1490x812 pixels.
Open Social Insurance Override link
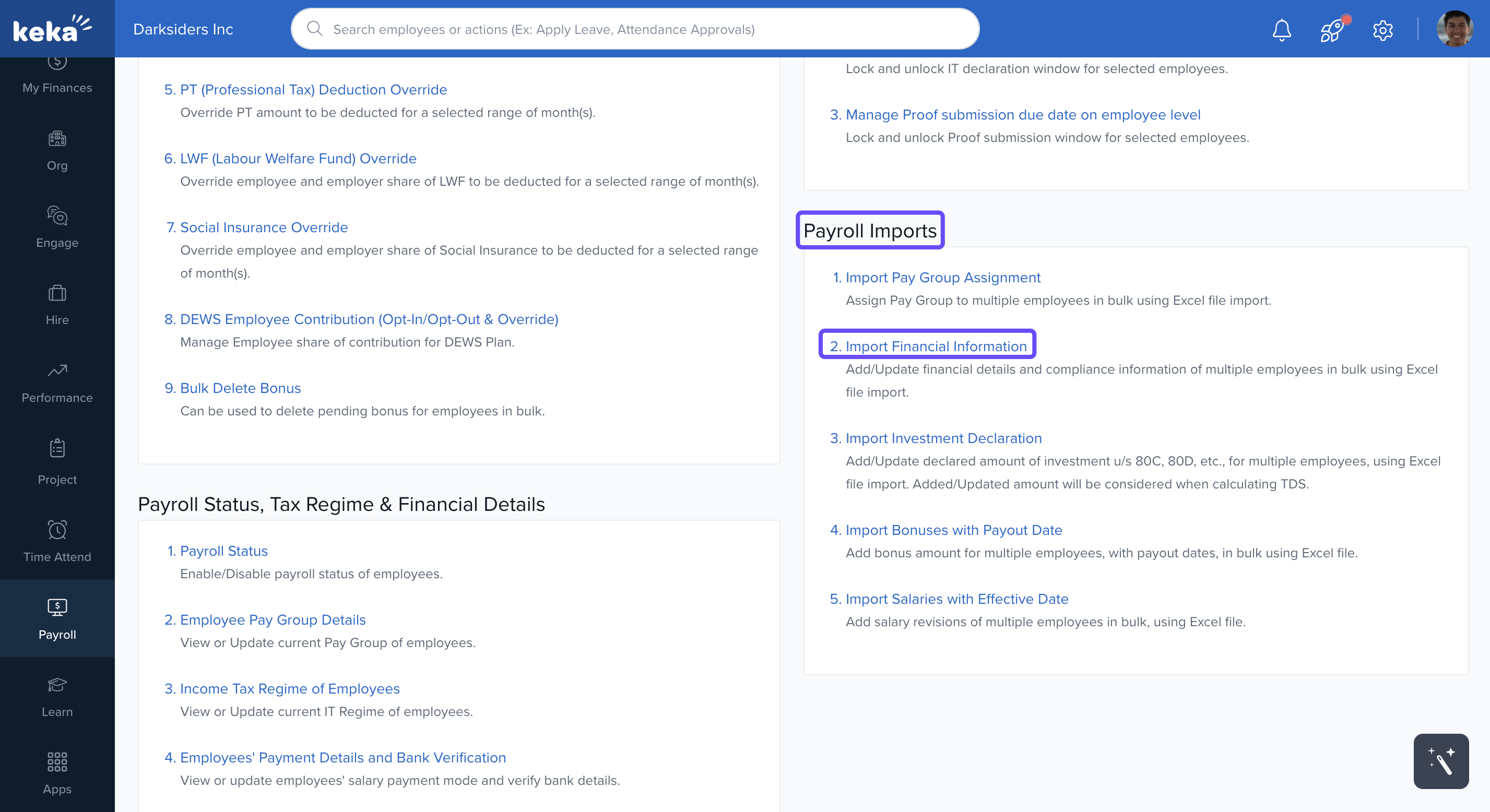[263, 228]
